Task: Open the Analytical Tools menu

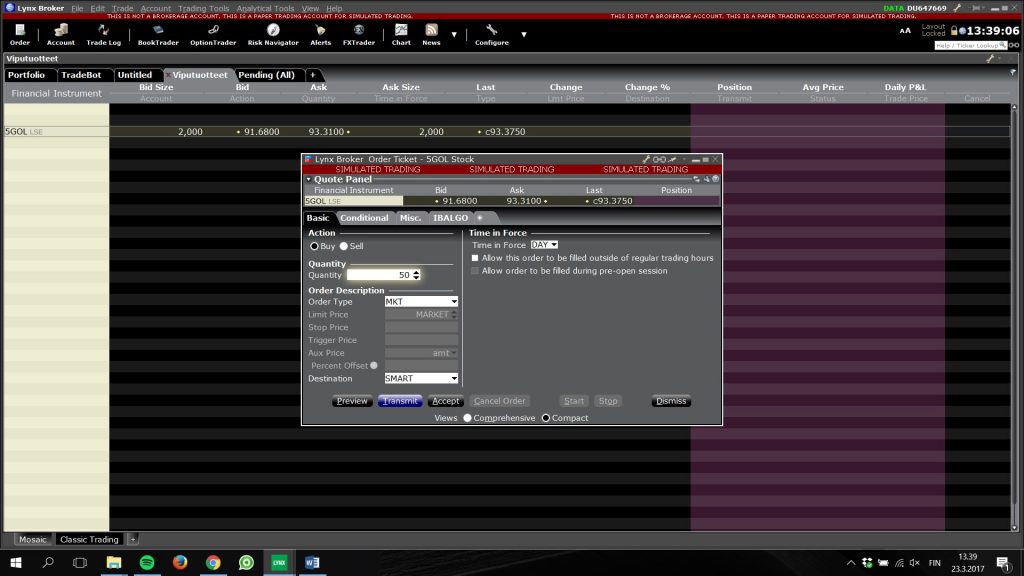Action: click(x=265, y=8)
